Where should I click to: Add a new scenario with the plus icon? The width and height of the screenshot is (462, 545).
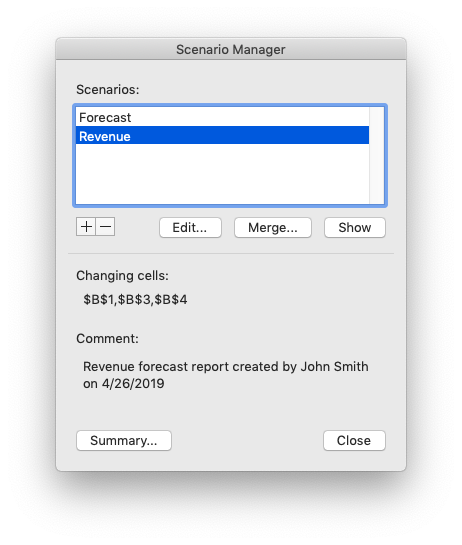coord(86,227)
